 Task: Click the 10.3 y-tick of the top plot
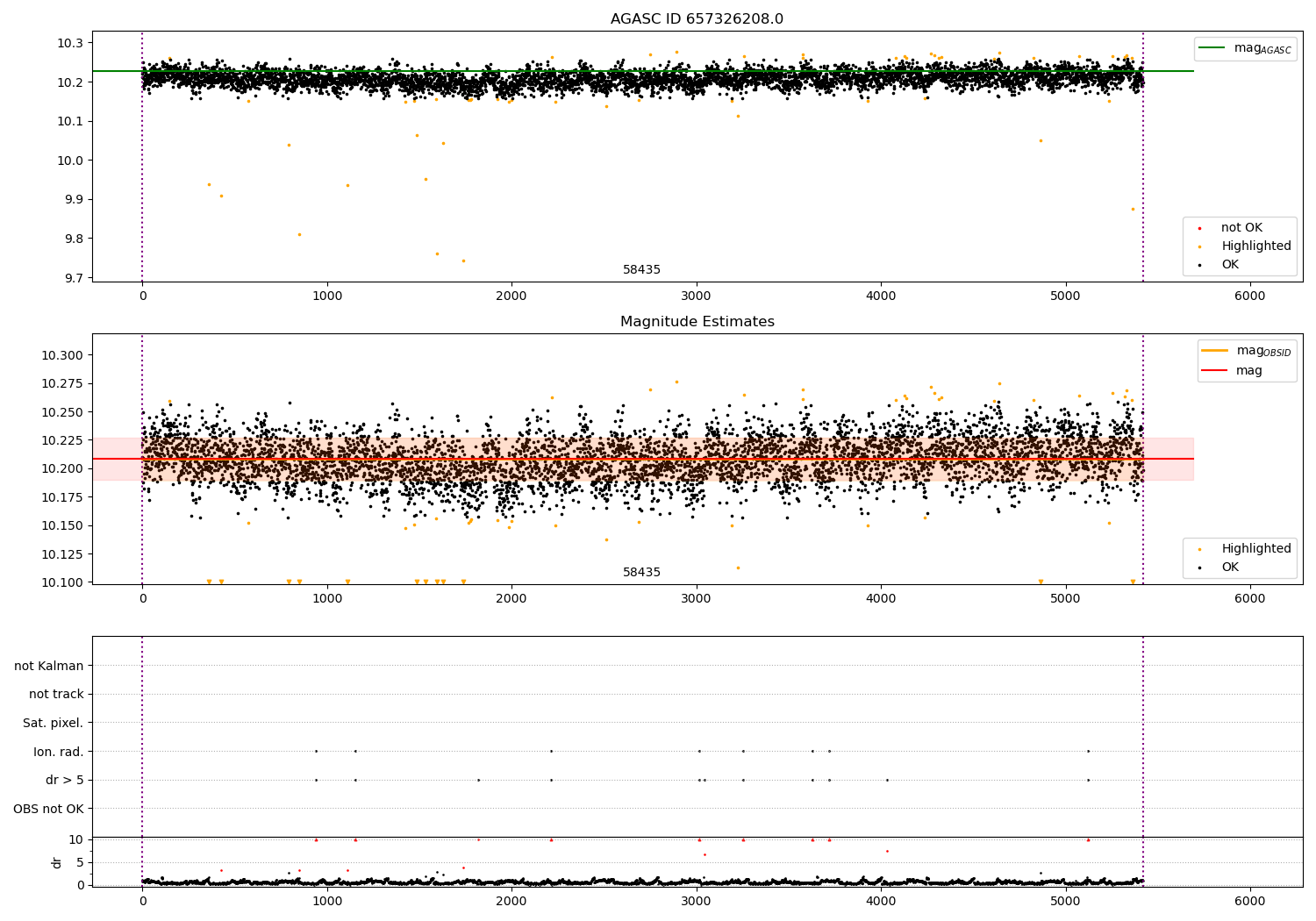click(x=71, y=43)
